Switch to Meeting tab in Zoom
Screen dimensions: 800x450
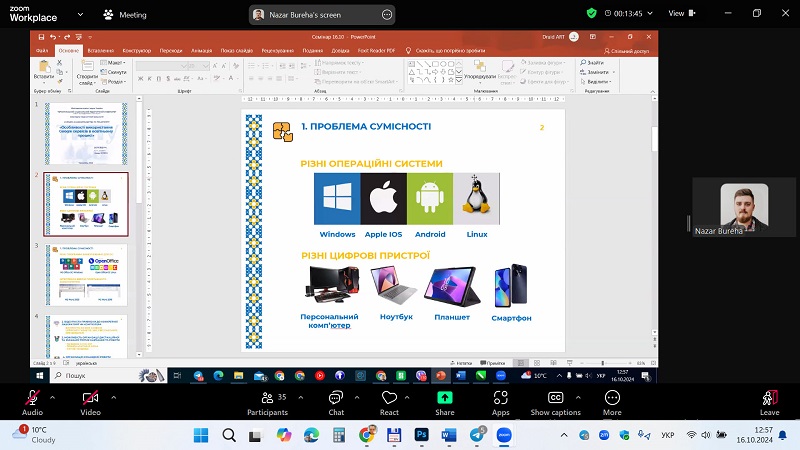point(125,15)
